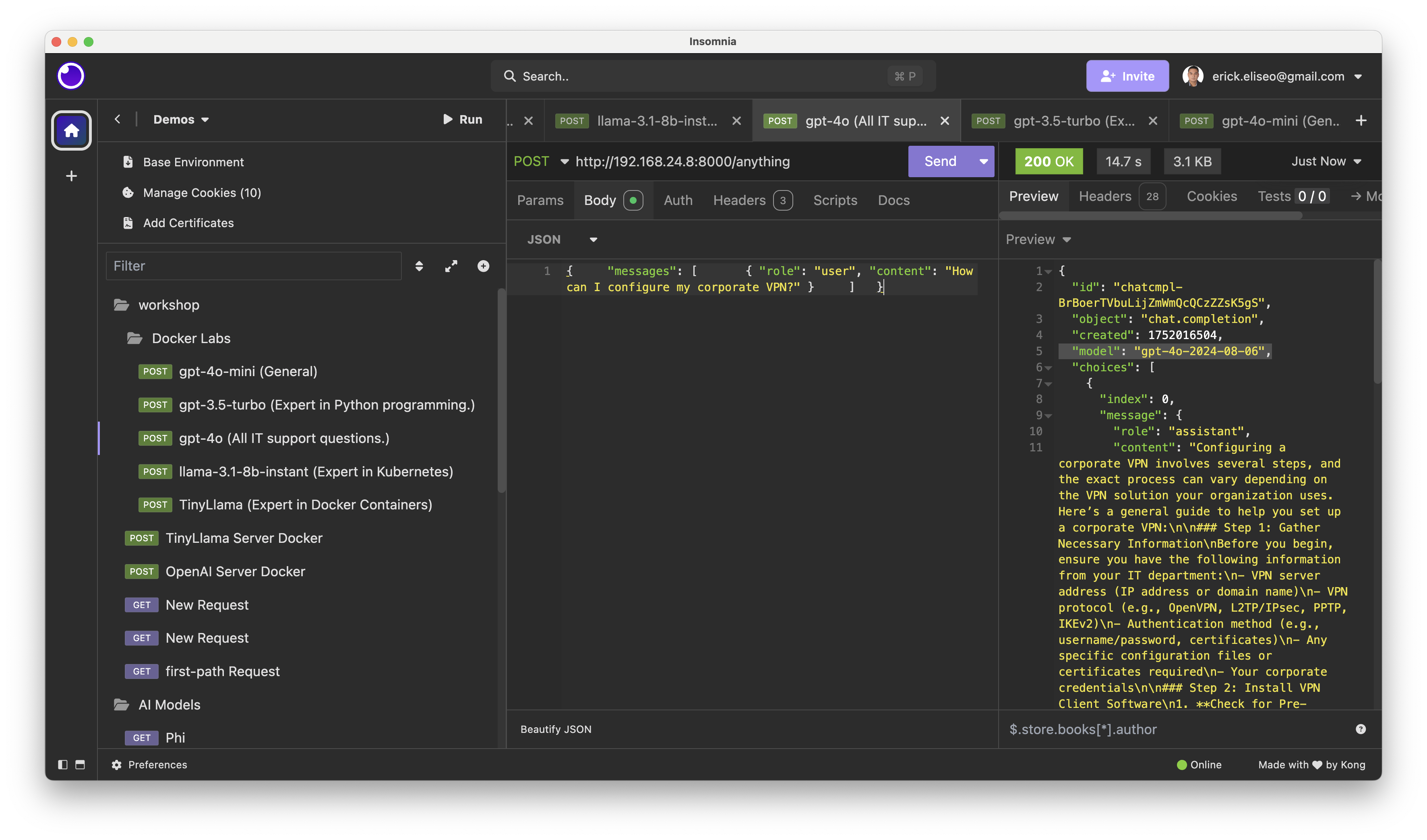
Task: Click the sort order icon beside Filter
Action: tap(419, 266)
